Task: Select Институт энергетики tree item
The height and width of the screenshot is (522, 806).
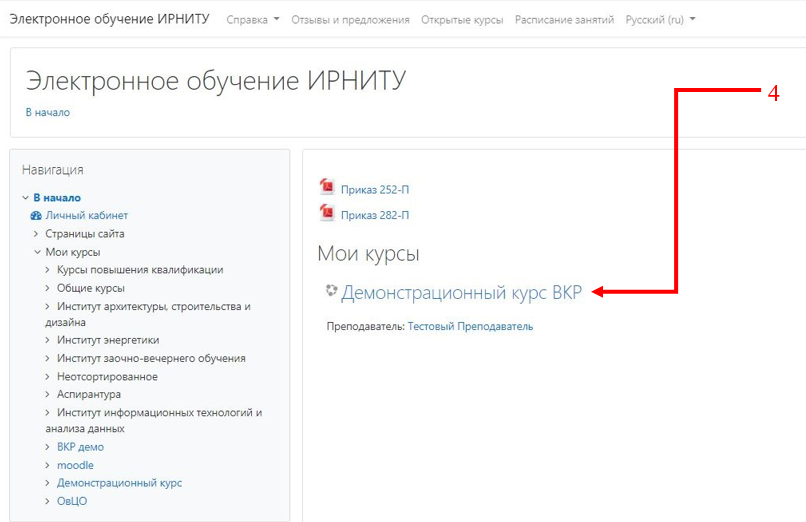Action: pyautogui.click(x=108, y=340)
